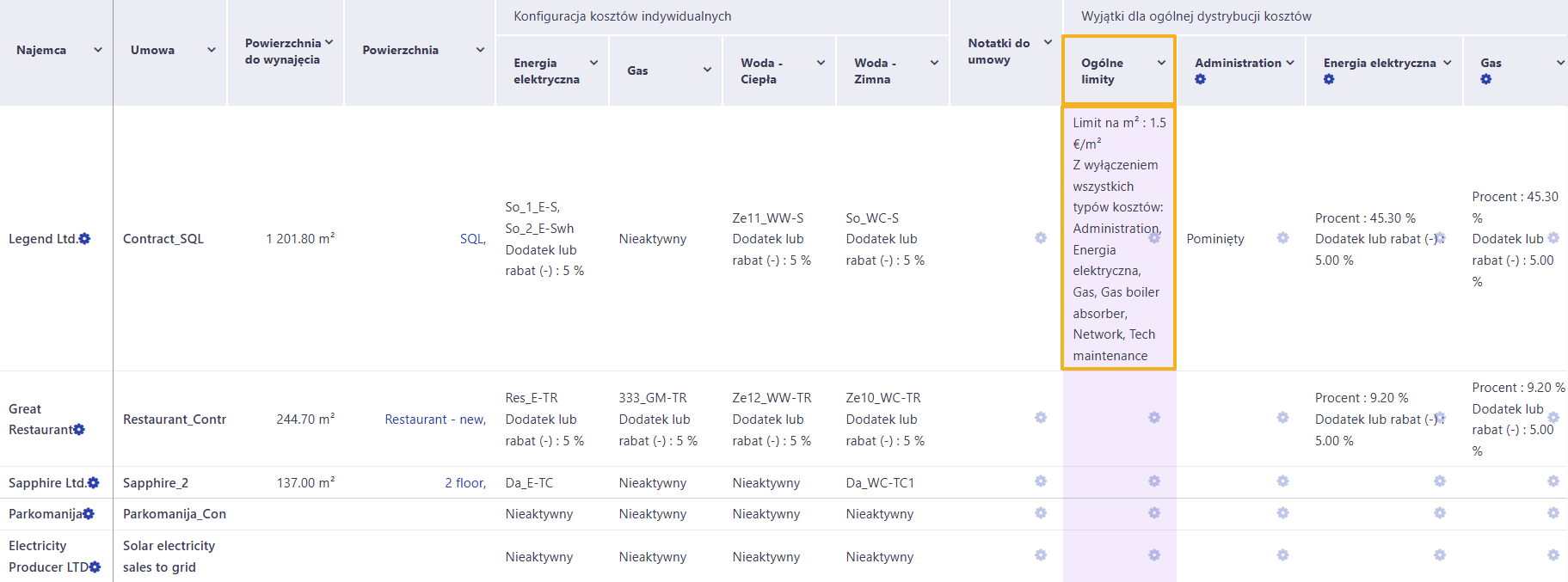Edit contract notes gear for Legend Ltd. row
Image resolution: width=1568 pixels, height=582 pixels.
(1041, 237)
